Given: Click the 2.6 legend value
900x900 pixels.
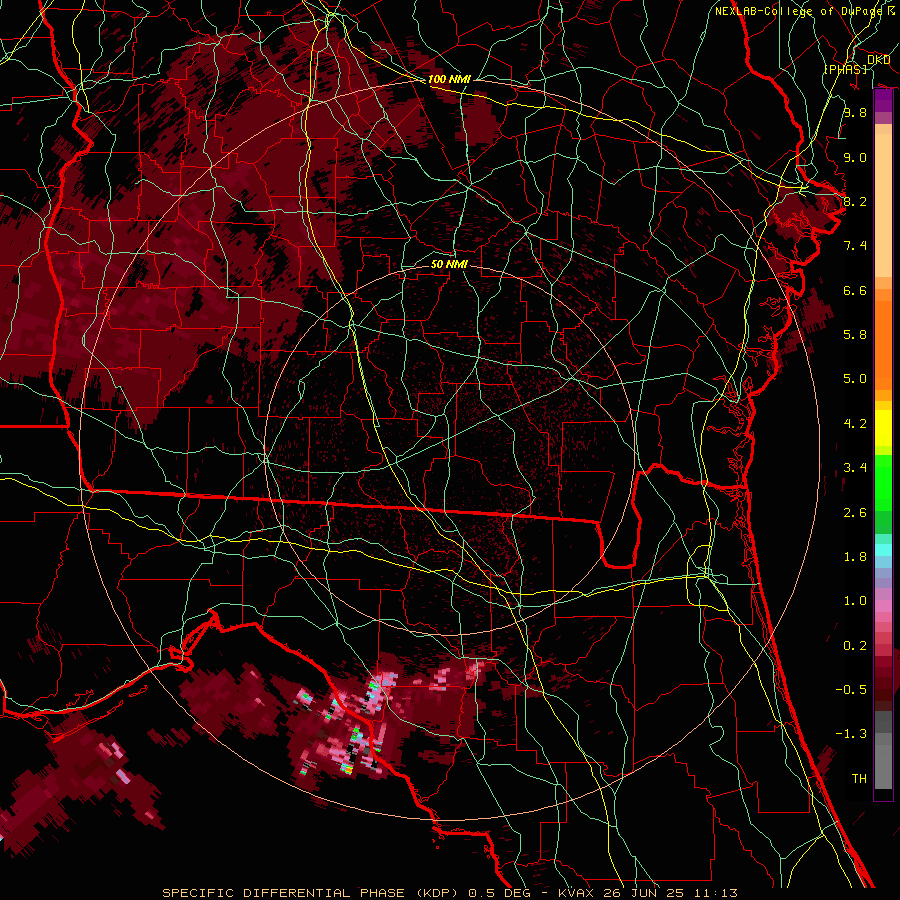Looking at the screenshot, I should click(855, 513).
